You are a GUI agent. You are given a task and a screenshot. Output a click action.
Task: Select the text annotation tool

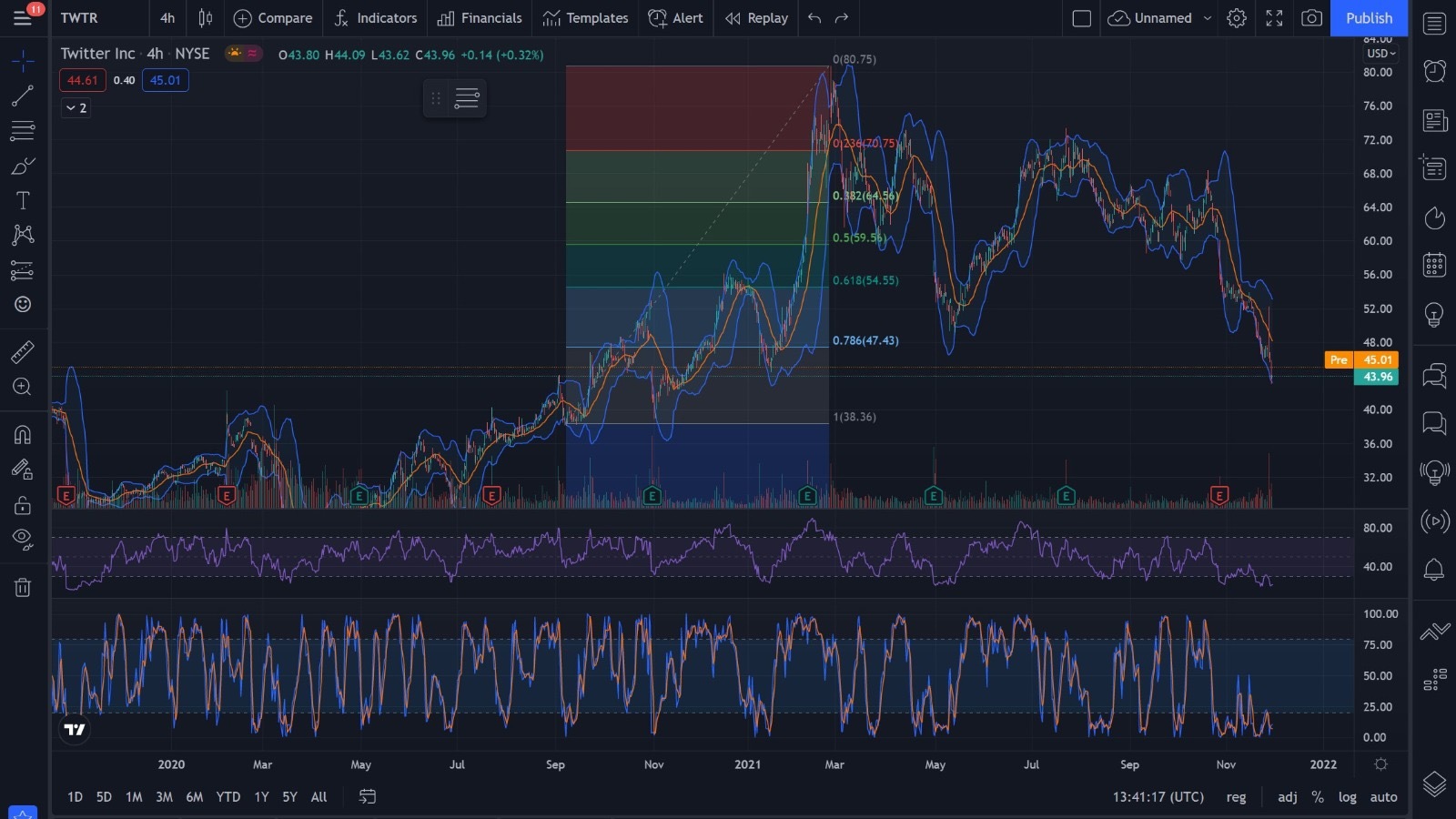23,200
